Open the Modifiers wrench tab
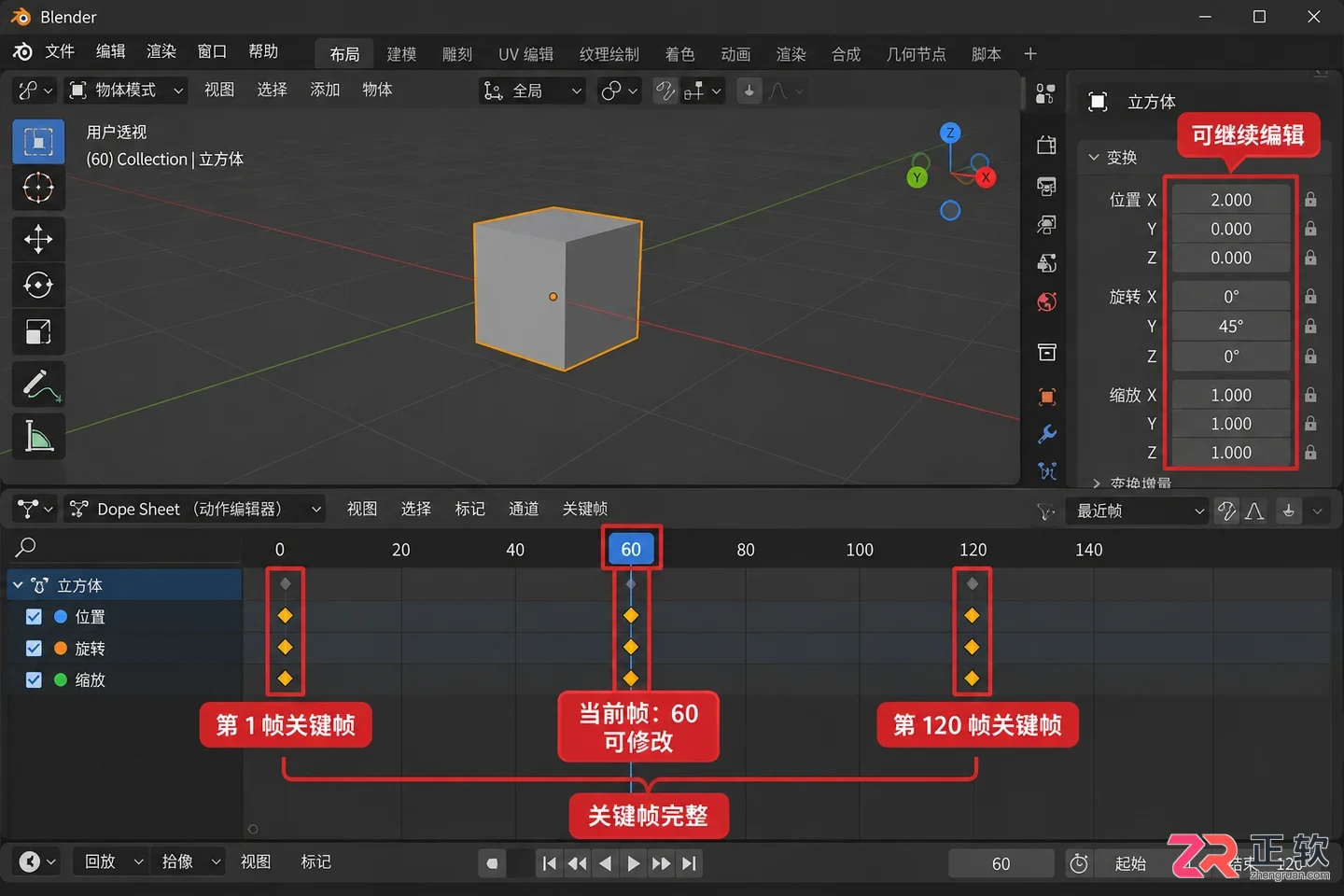 pyautogui.click(x=1046, y=434)
